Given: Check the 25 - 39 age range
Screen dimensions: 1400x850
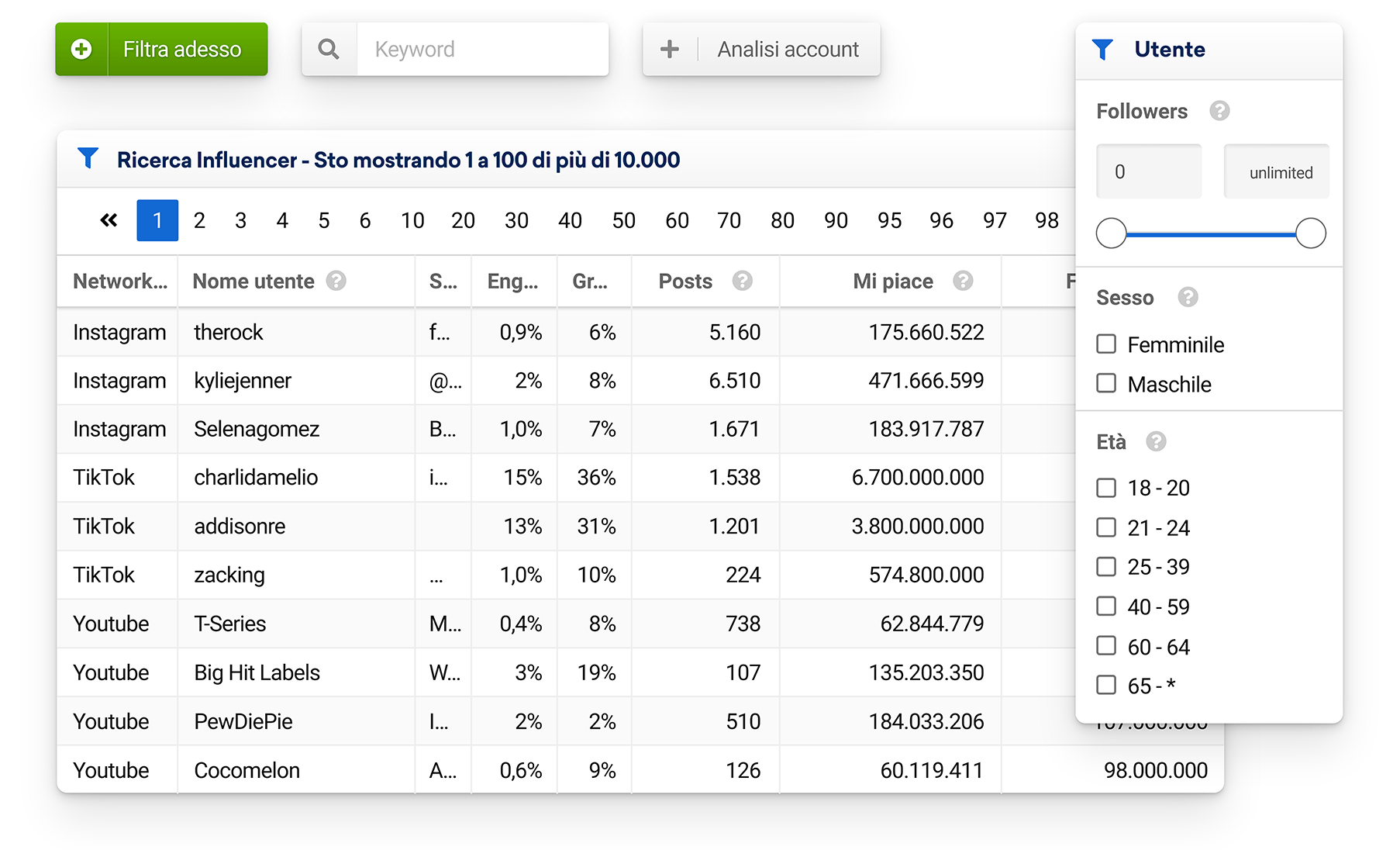Looking at the screenshot, I should pyautogui.click(x=1106, y=567).
